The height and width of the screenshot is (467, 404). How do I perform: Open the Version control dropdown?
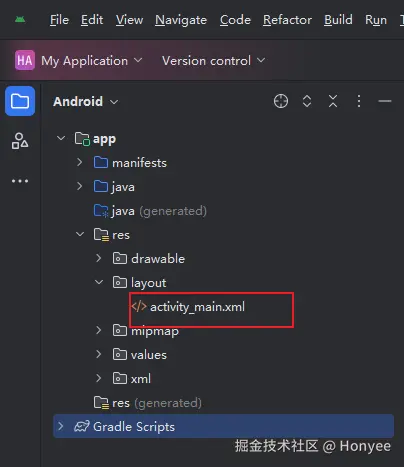(x=213, y=61)
